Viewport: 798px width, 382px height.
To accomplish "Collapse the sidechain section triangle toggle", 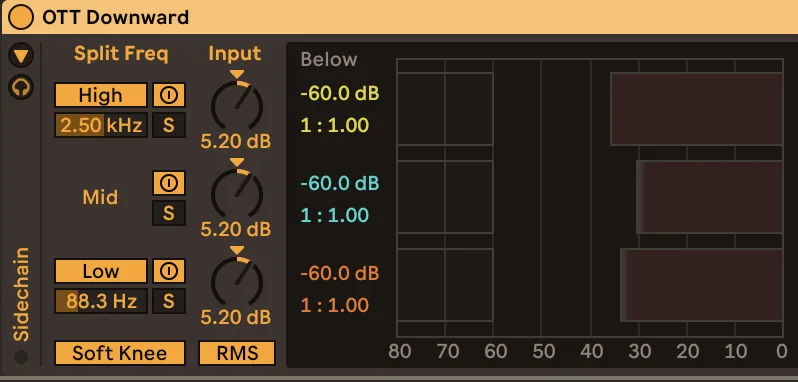I will 21,56.
